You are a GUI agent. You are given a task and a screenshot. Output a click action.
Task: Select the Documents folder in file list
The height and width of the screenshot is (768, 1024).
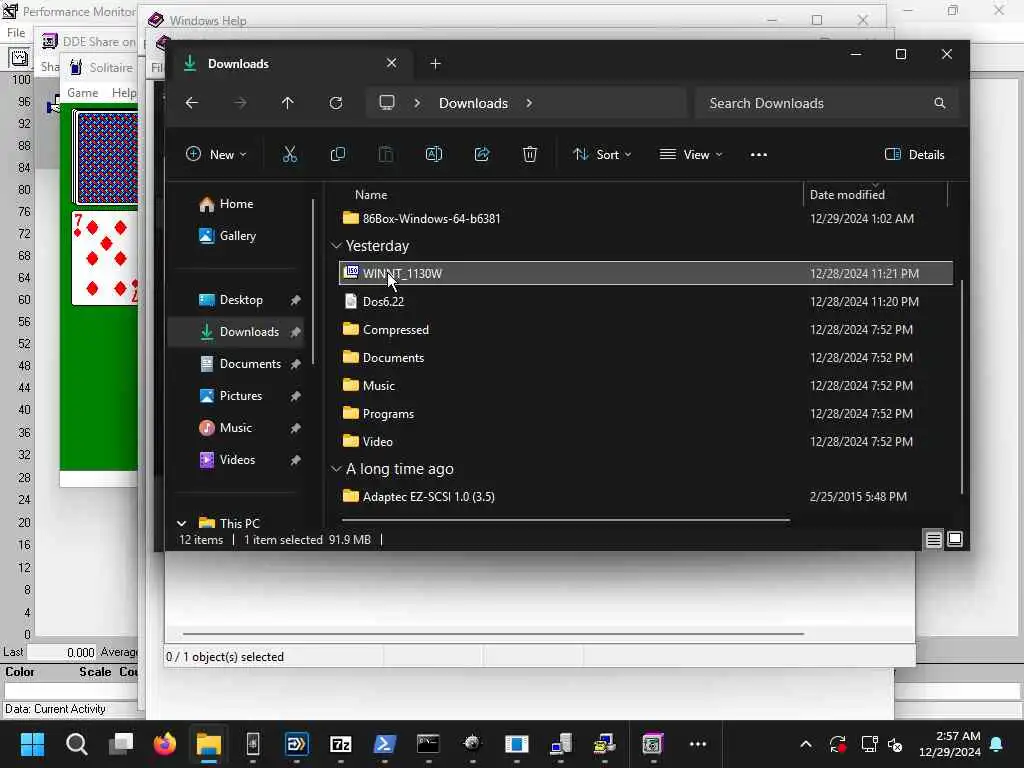tap(645, 358)
